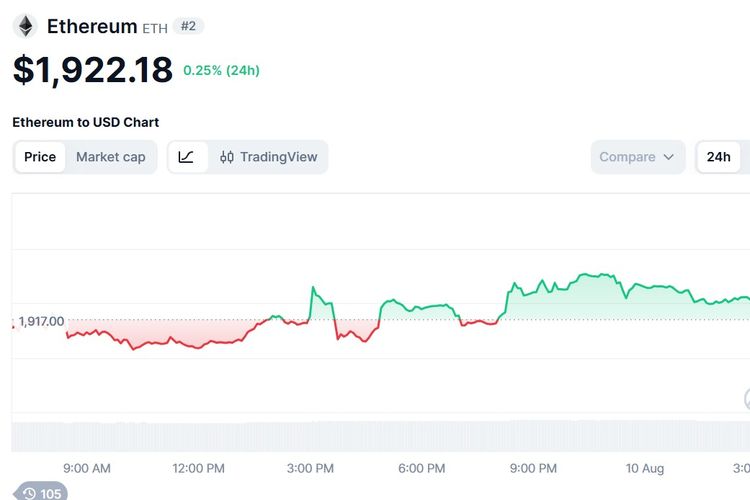Screen dimensions: 750x500
Task: Click the history badge showing 105
Action: click(41, 492)
